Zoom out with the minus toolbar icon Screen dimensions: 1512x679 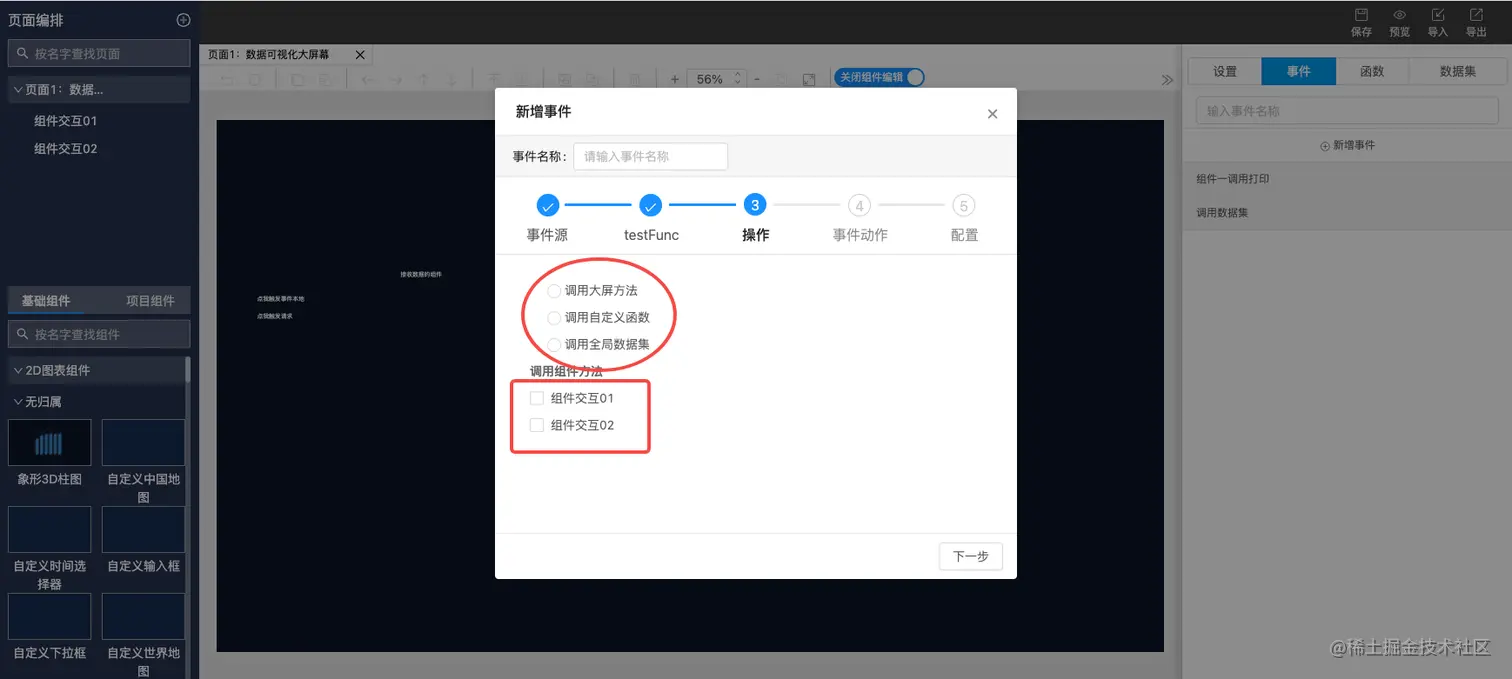757,79
